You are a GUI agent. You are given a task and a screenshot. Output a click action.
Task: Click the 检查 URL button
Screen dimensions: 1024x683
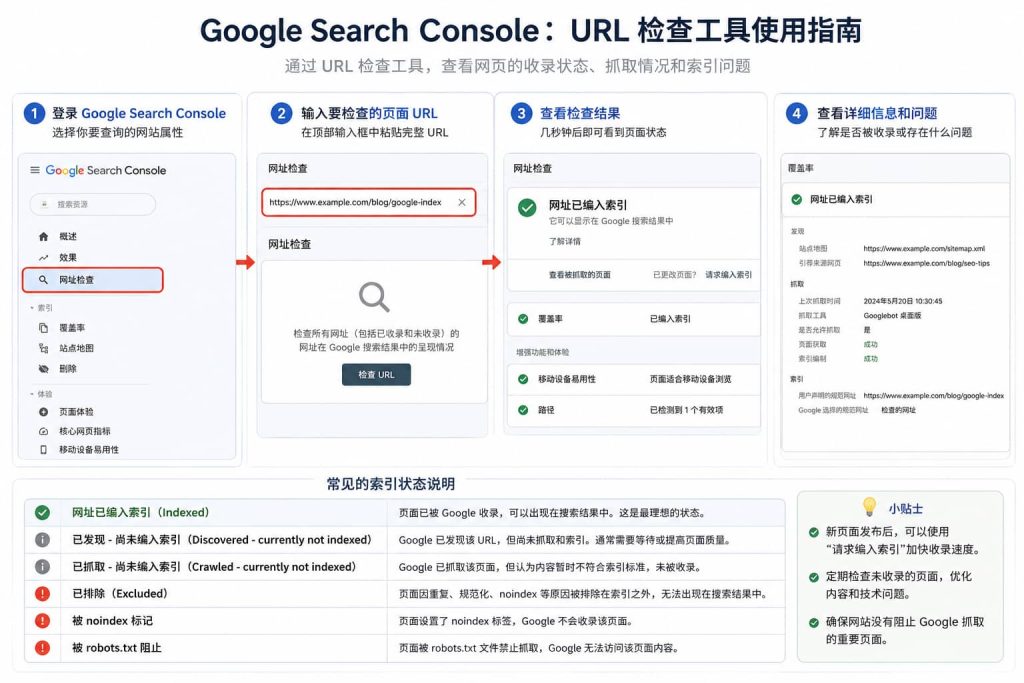pos(376,375)
